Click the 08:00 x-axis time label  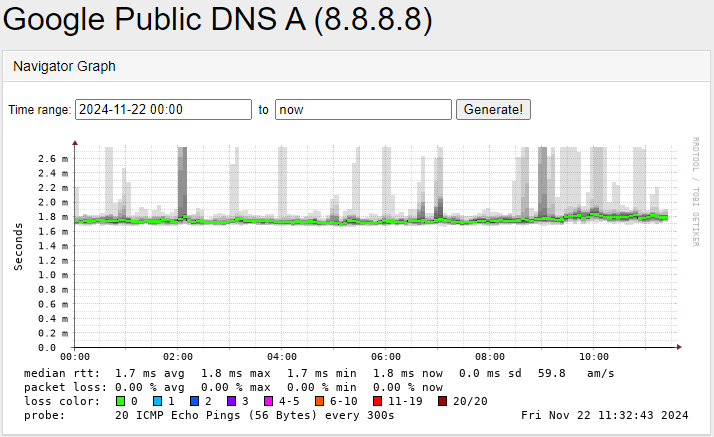click(x=490, y=357)
